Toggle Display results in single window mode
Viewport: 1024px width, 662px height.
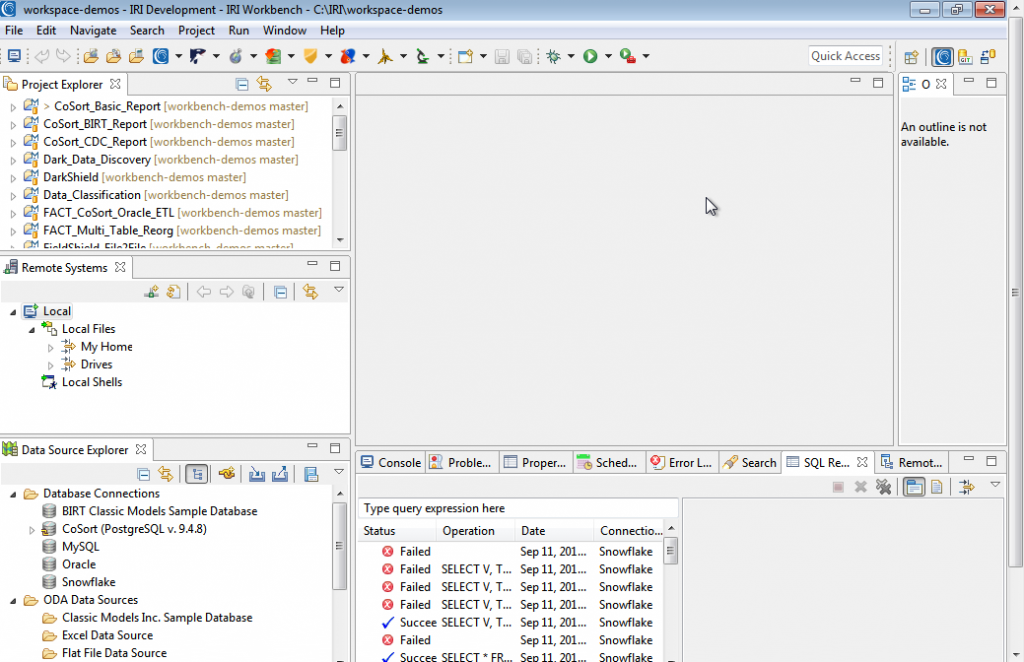click(x=914, y=487)
